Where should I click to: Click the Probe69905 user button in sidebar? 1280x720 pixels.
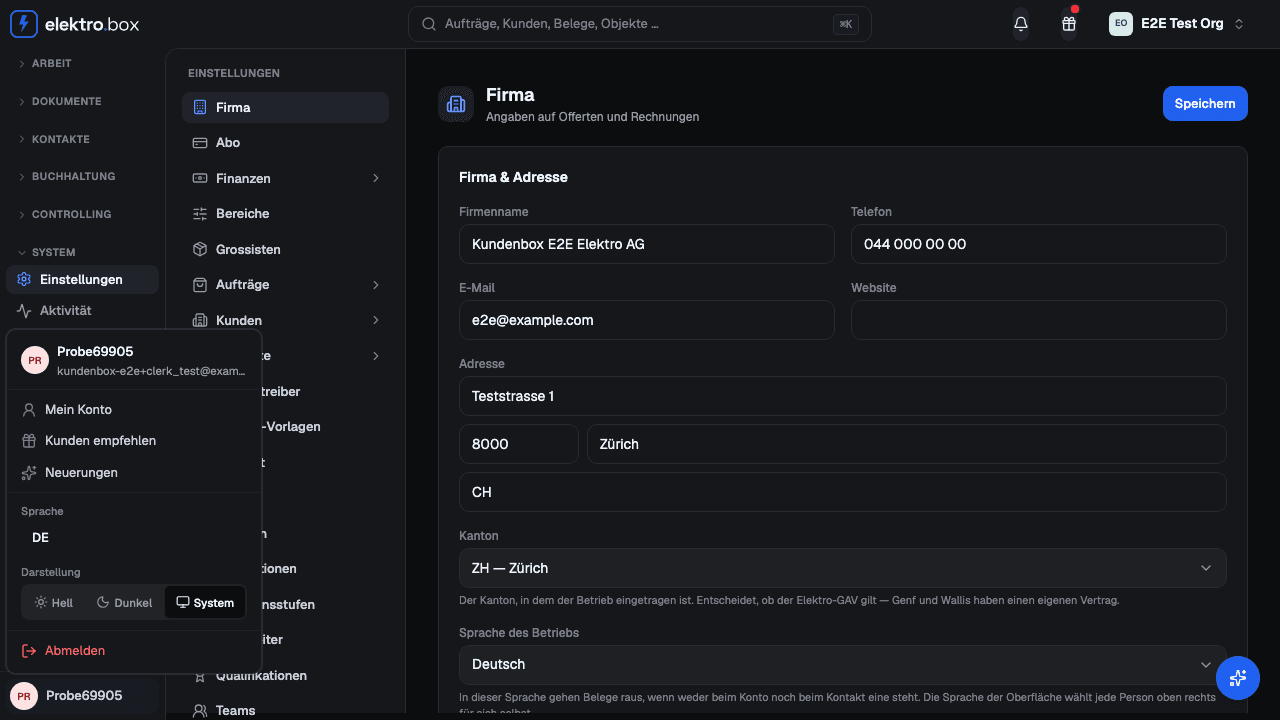click(x=82, y=695)
